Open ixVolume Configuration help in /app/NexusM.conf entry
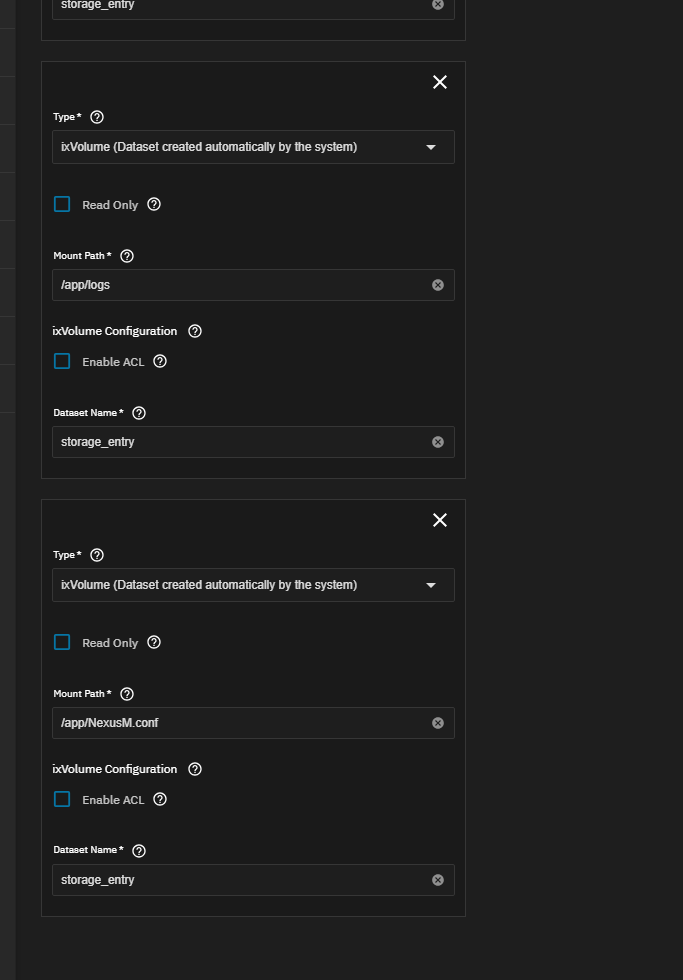The image size is (683, 980). (x=195, y=769)
